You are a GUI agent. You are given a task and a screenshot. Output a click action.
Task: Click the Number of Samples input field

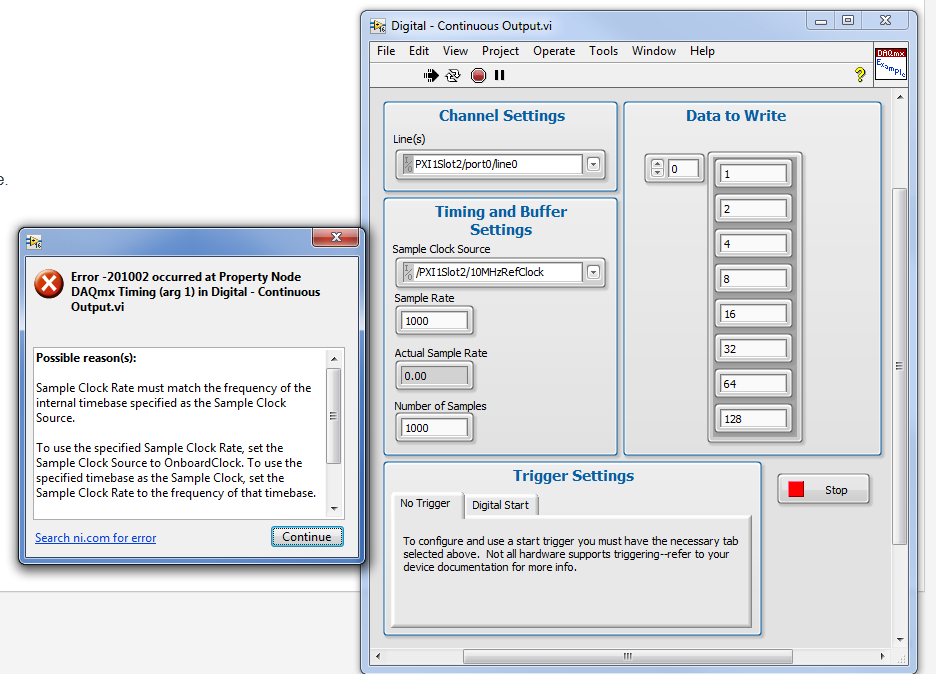pos(434,428)
